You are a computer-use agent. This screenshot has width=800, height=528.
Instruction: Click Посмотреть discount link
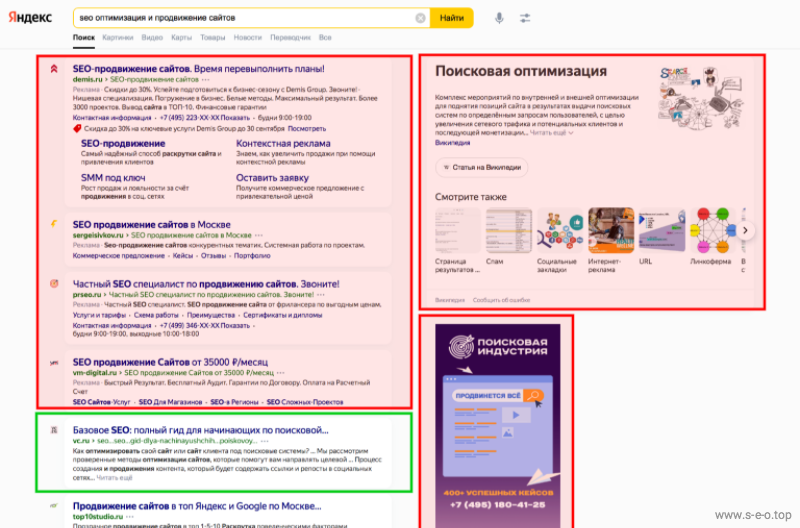(x=307, y=129)
